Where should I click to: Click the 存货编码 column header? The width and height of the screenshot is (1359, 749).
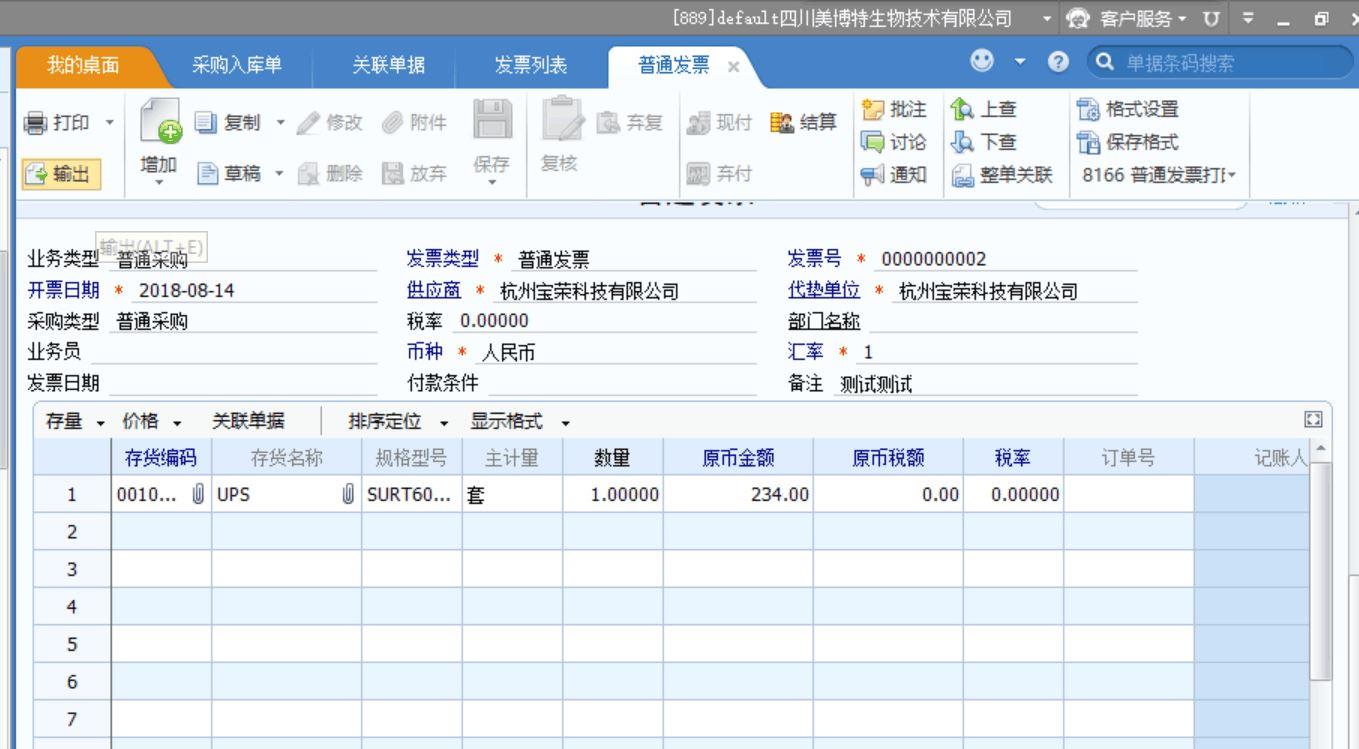pyautogui.click(x=161, y=458)
